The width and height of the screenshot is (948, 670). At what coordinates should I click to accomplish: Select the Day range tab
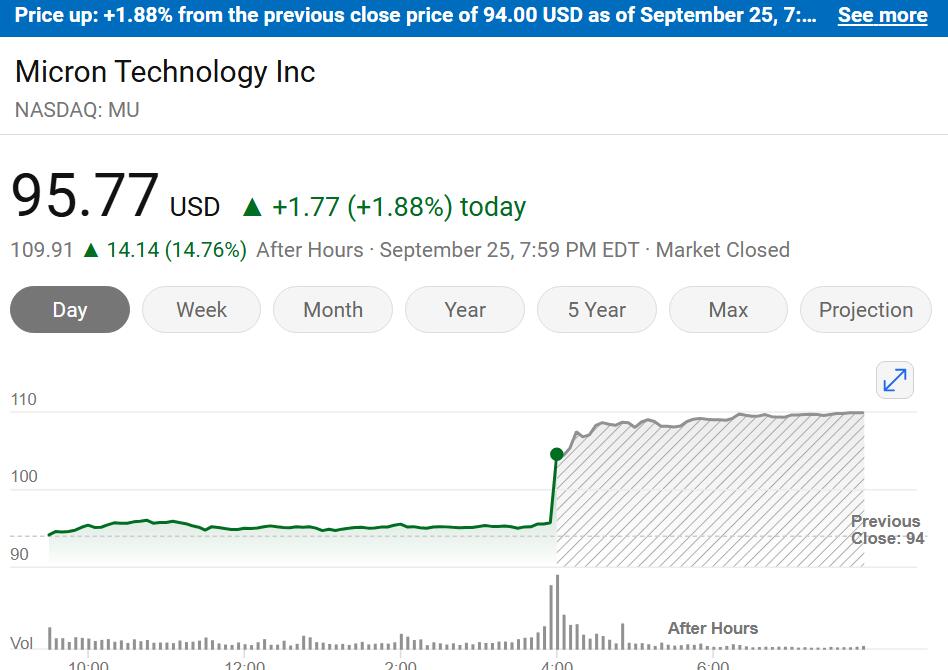coord(70,310)
